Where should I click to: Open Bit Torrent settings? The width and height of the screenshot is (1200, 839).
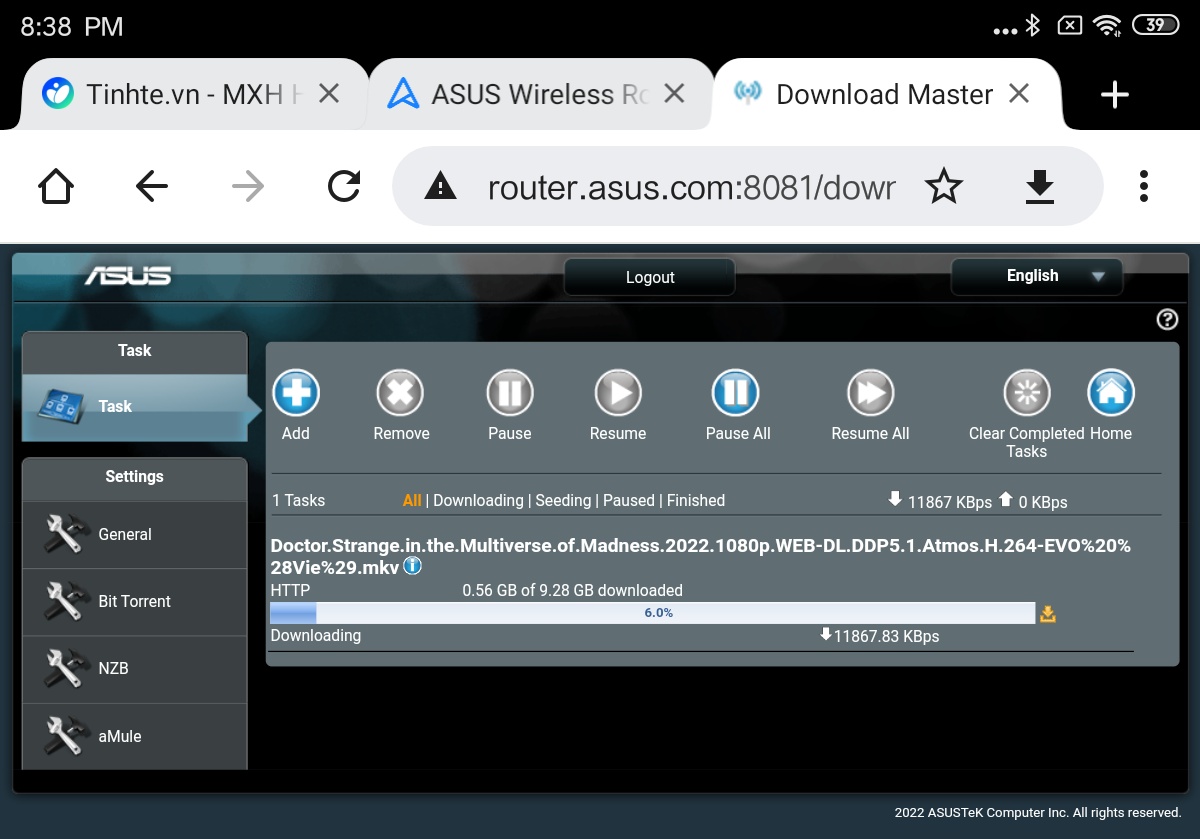click(134, 602)
